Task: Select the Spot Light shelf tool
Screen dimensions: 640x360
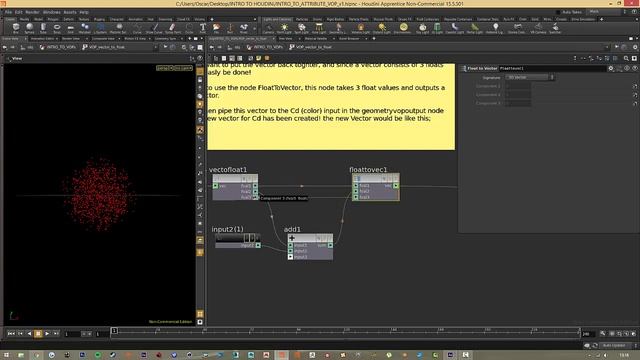Action: click(x=302, y=28)
